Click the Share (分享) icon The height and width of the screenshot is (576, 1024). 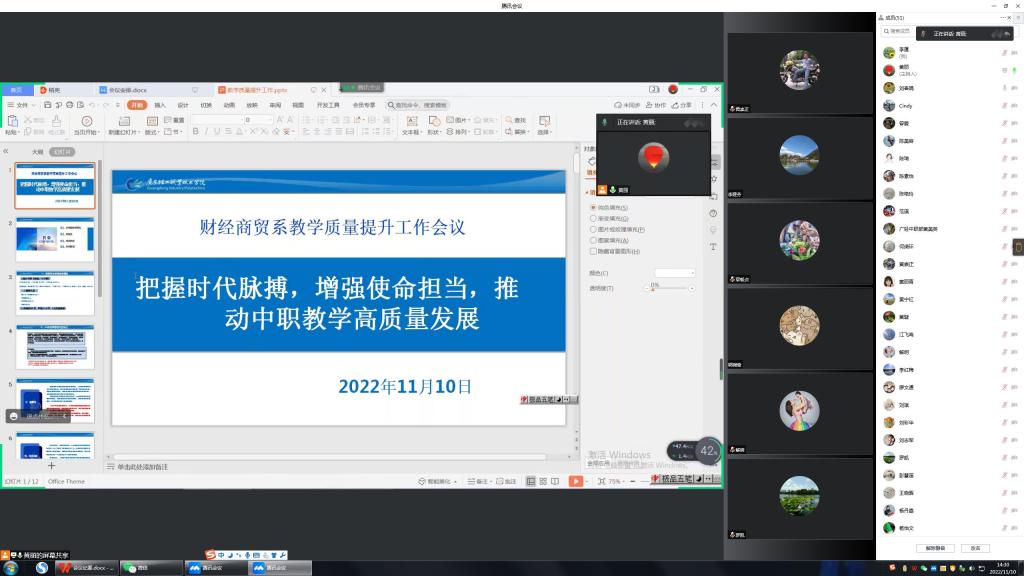point(682,105)
